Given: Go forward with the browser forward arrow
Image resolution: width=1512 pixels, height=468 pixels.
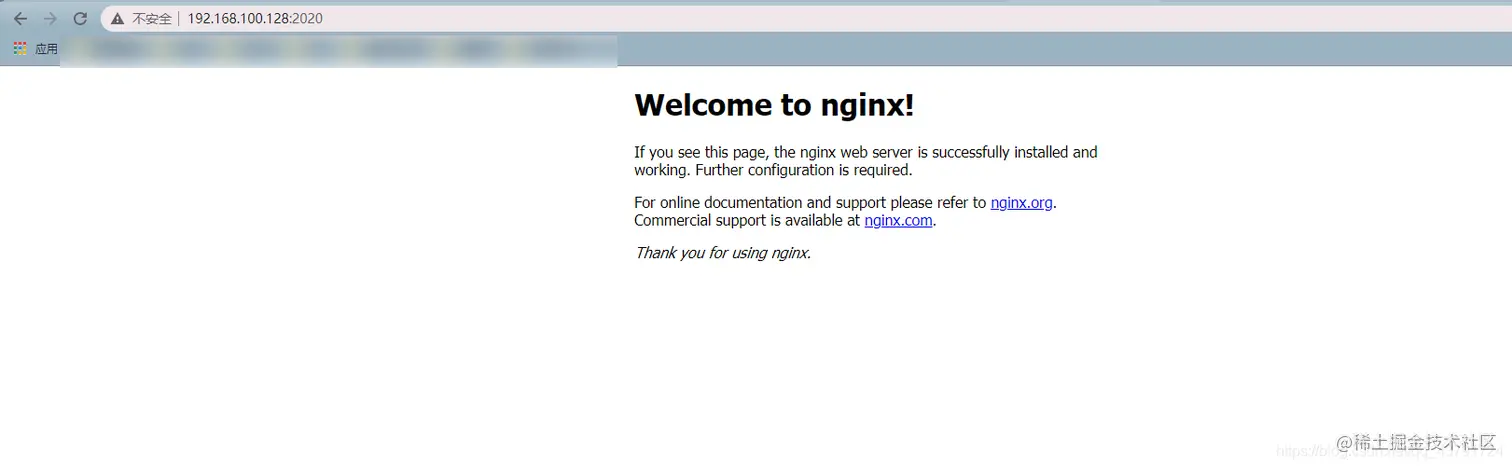Looking at the screenshot, I should click(x=50, y=19).
